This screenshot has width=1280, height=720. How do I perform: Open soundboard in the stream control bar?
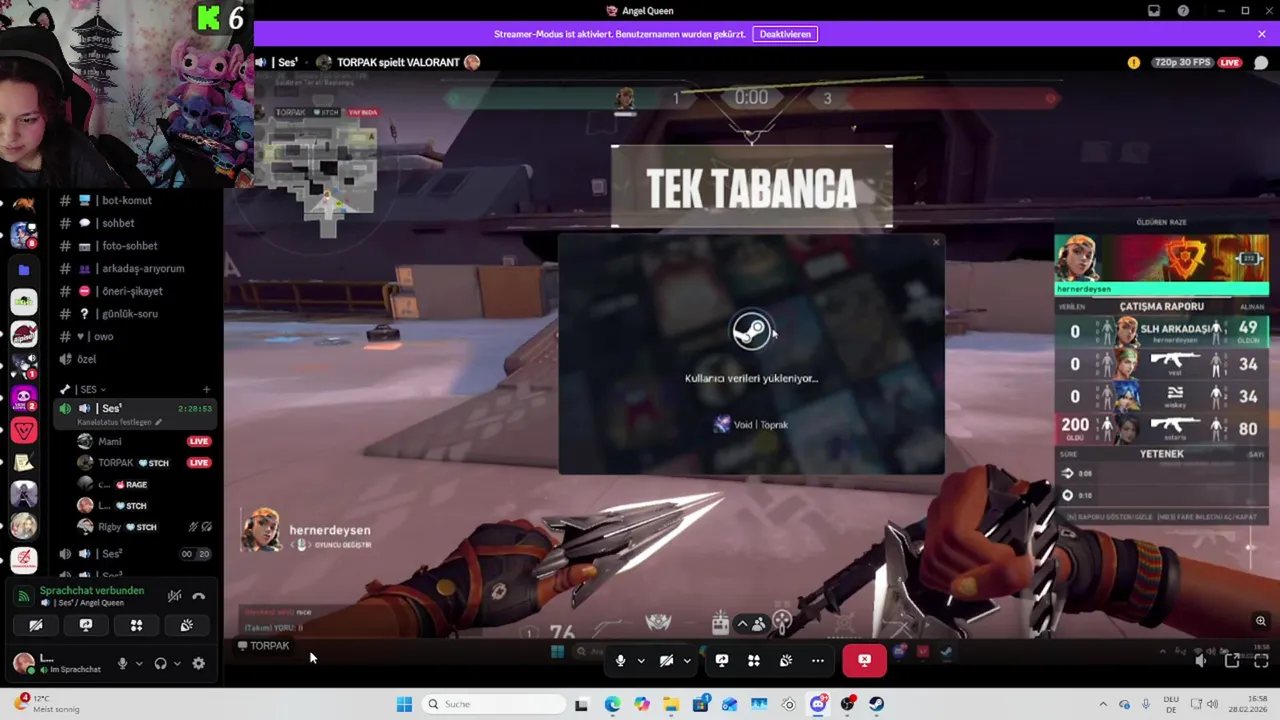pyautogui.click(x=786, y=660)
